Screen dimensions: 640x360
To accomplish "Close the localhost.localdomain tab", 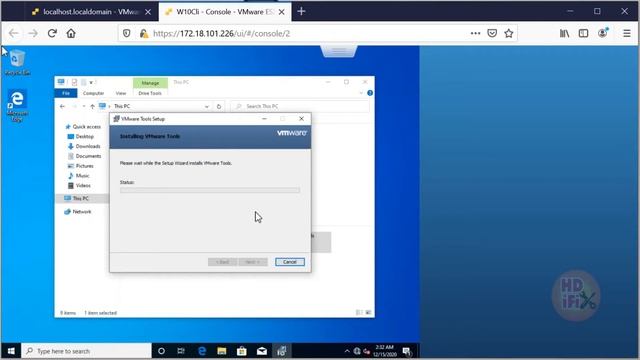I will [x=148, y=12].
